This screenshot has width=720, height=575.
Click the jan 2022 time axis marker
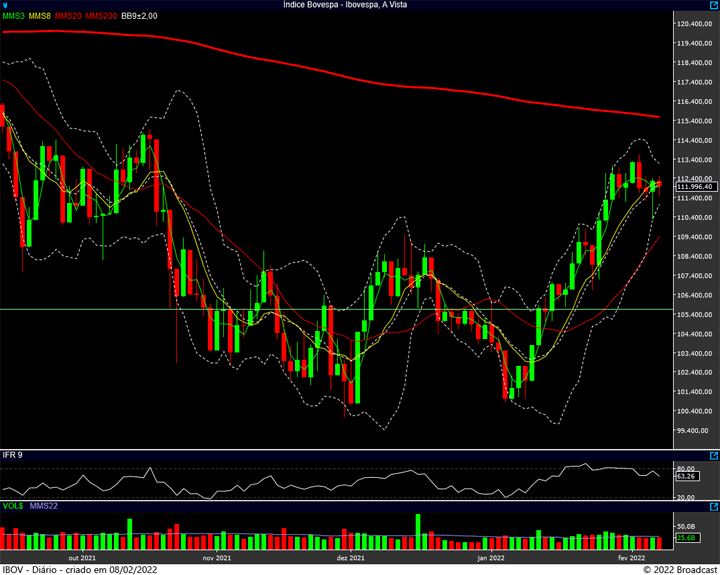491,558
